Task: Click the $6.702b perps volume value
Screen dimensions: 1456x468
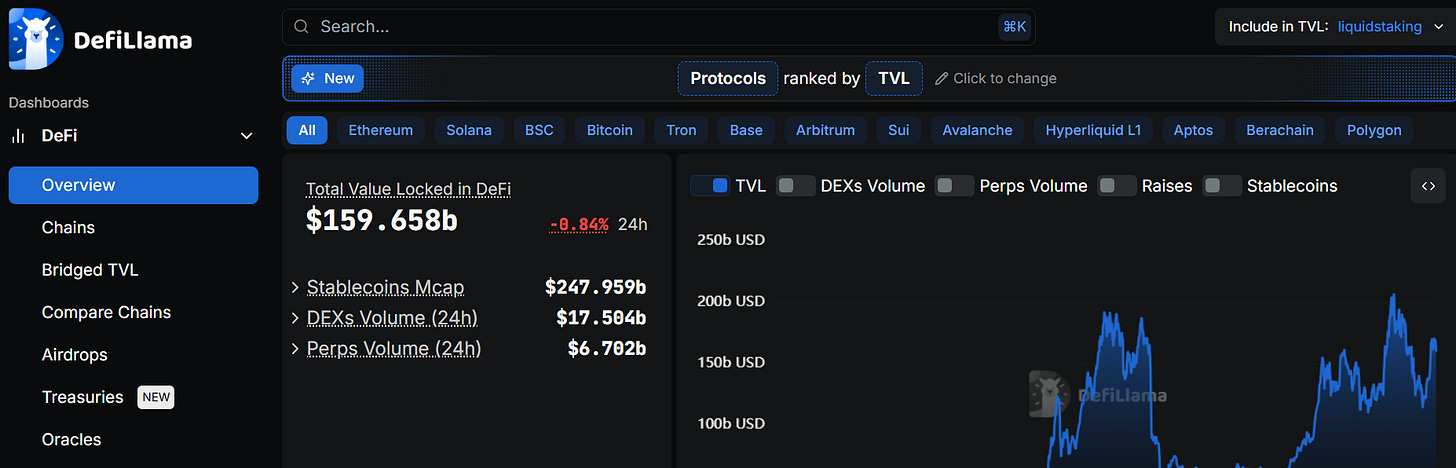Action: pyautogui.click(x=607, y=349)
